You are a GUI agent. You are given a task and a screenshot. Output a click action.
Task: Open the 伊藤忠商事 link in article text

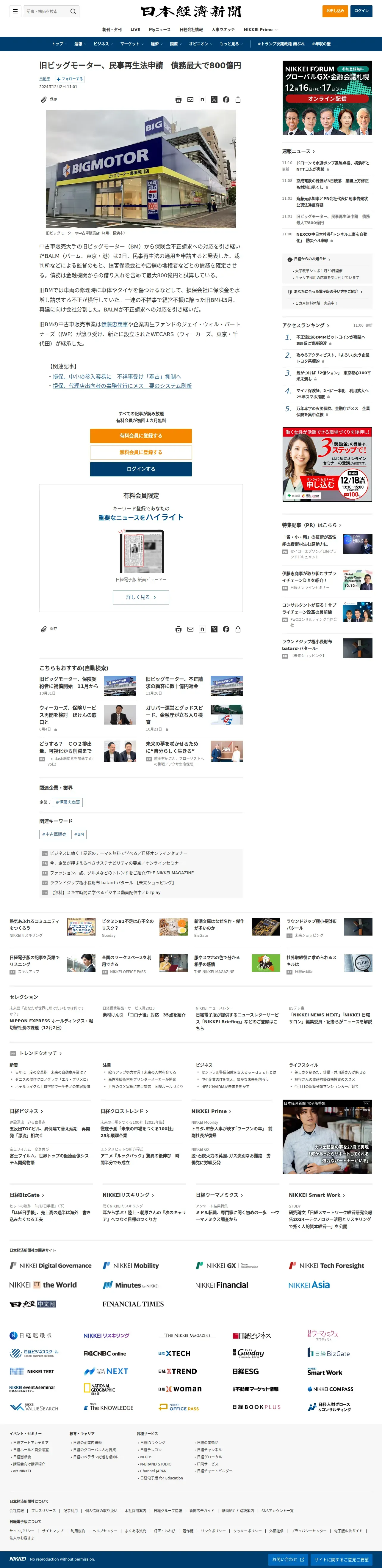[115, 325]
